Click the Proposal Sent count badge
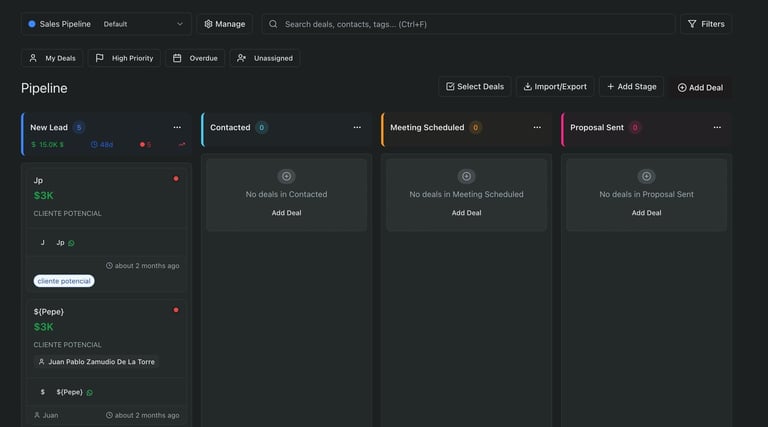 click(635, 127)
